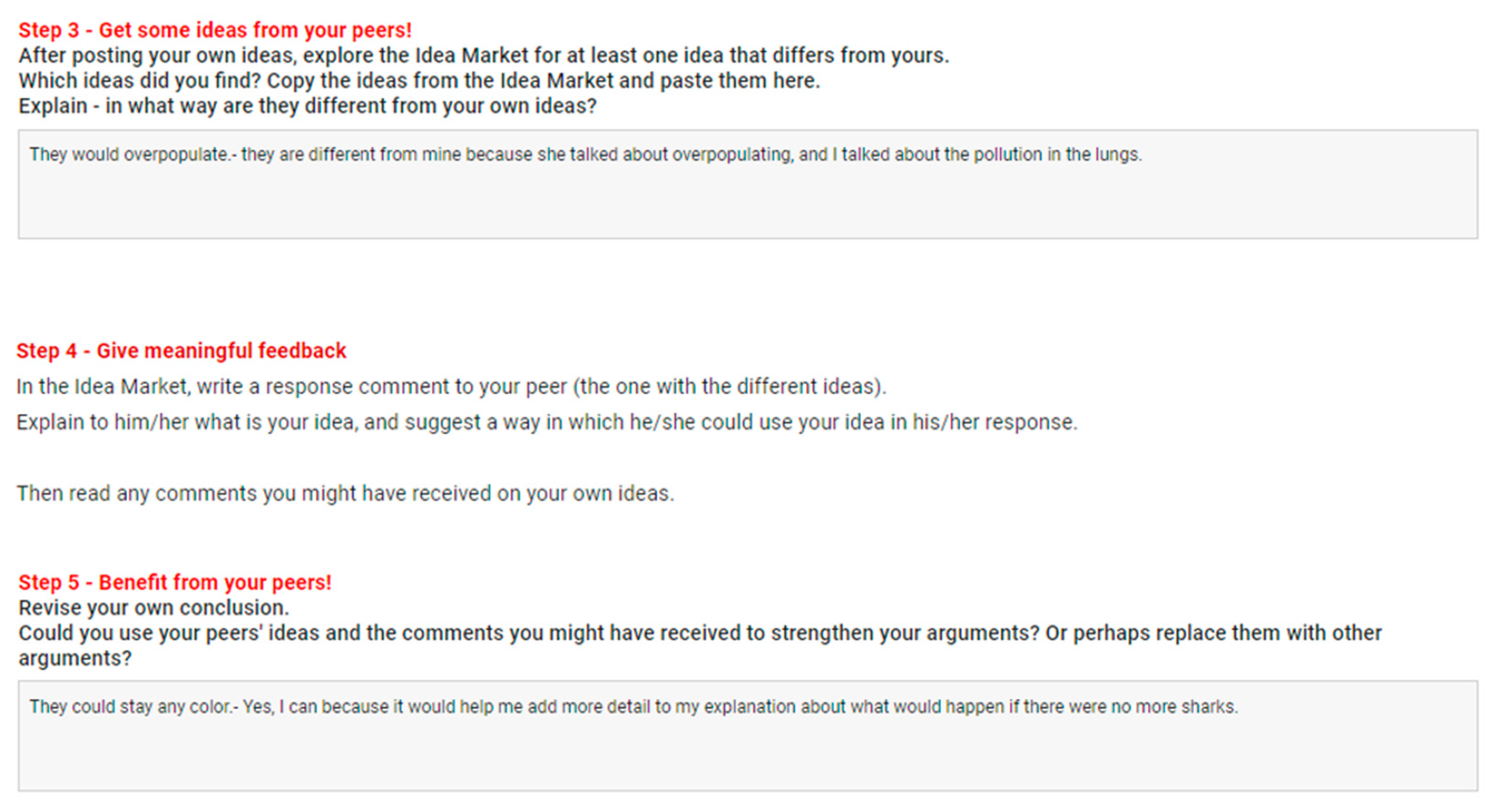Click the 'Step 5 - Benefit from your peers!' heading
This screenshot has height=812, width=1491.
[175, 582]
